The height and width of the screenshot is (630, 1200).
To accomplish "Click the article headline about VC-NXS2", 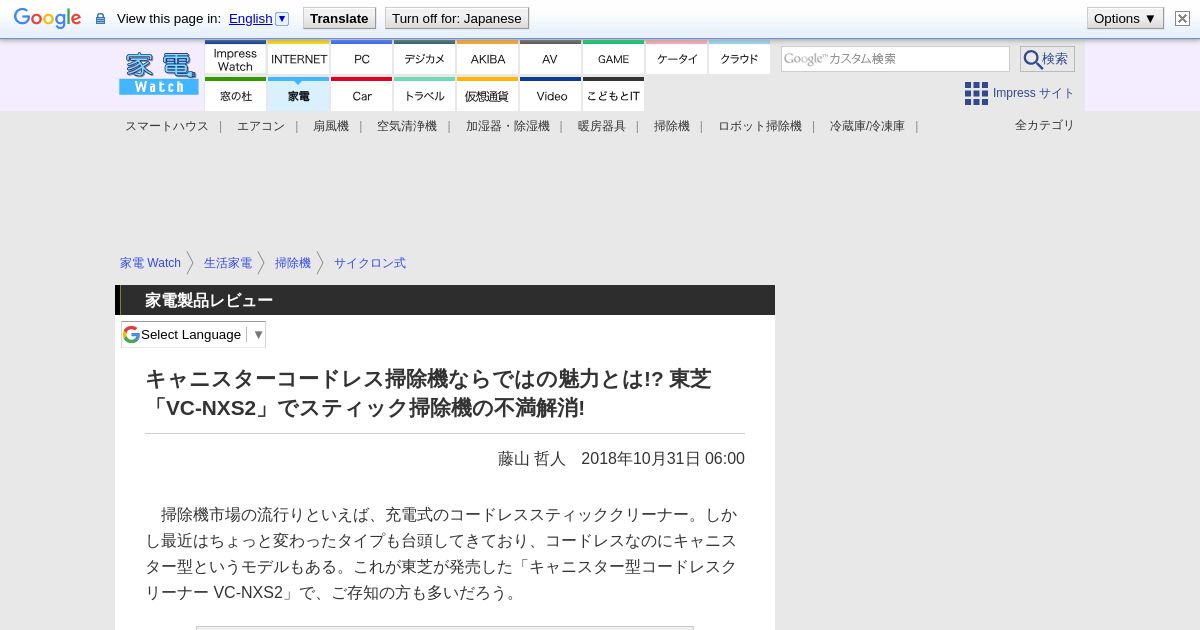I will 429,393.
